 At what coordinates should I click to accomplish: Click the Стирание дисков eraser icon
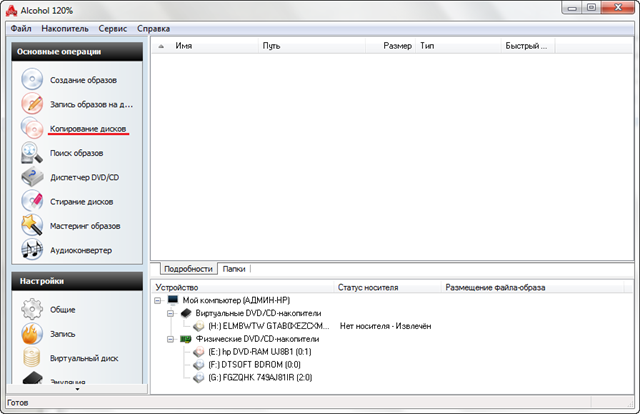32,201
